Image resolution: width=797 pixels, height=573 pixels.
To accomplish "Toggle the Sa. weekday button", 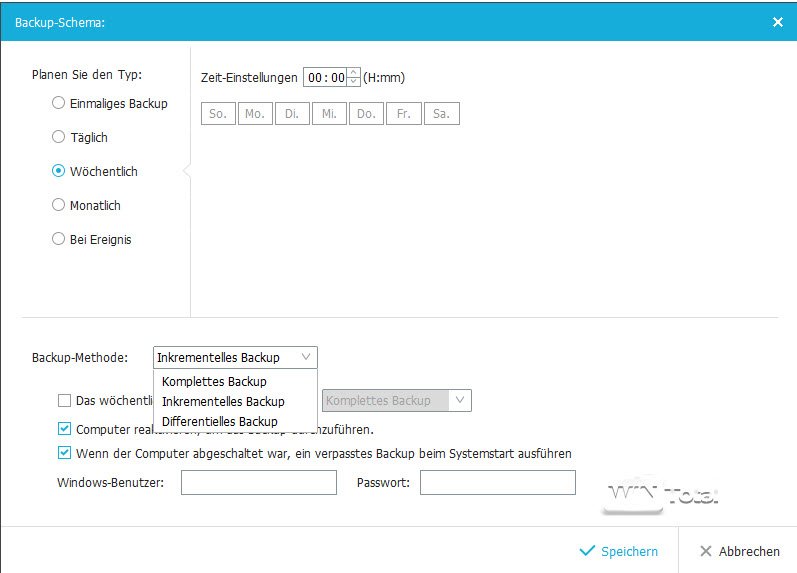I will pos(441,114).
